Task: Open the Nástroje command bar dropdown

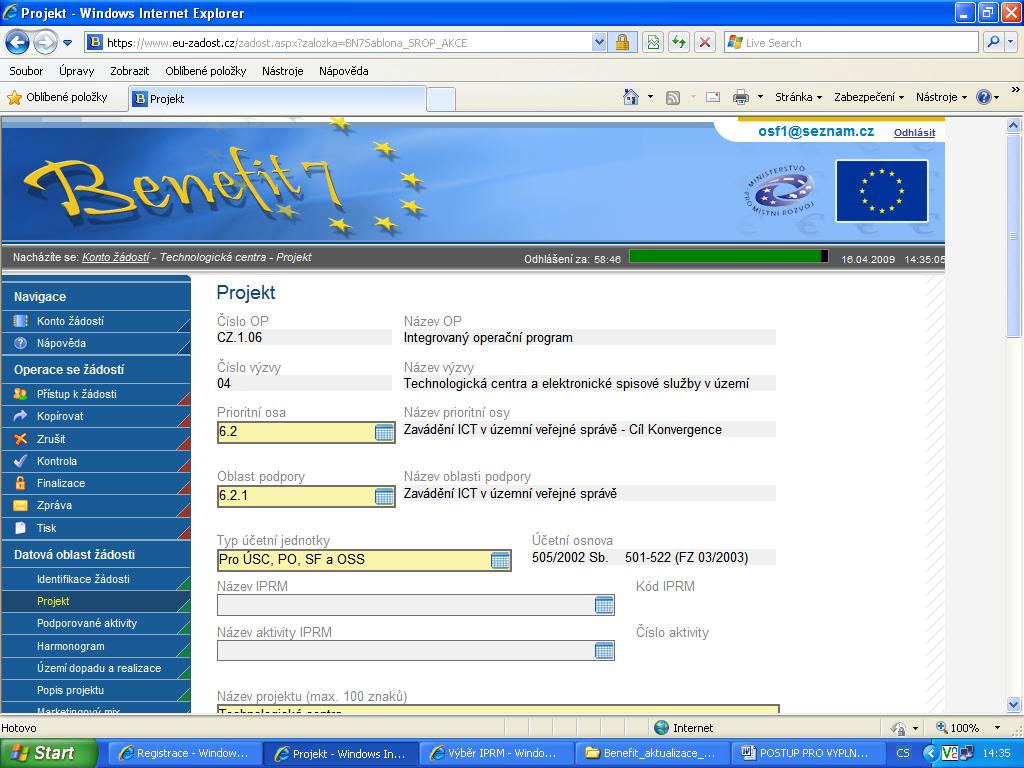Action: coord(940,97)
